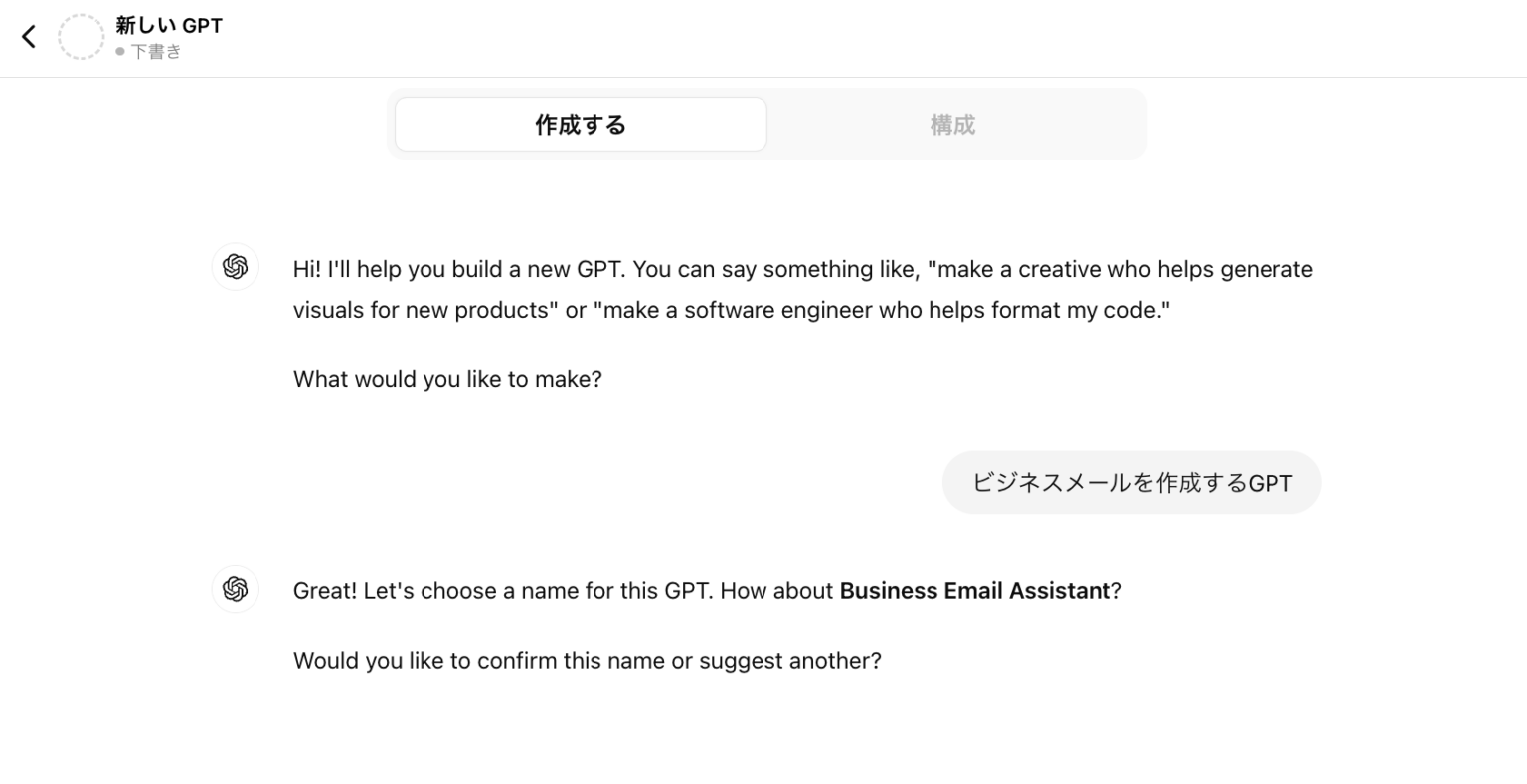The image size is (1527, 784).
Task: Click the sentence "Hi! I'll help you build a new GPT"
Action: point(459,270)
